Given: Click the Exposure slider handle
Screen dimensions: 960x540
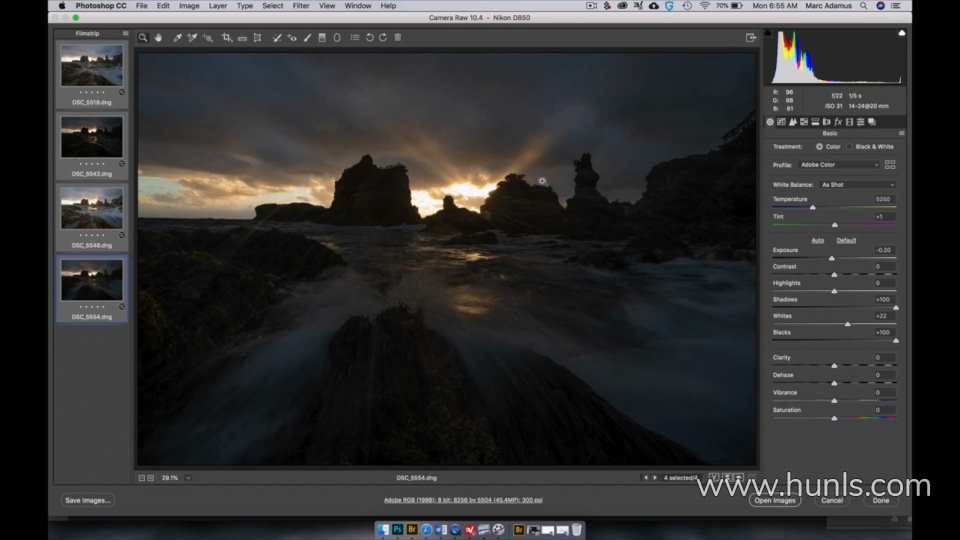Looking at the screenshot, I should 832,258.
